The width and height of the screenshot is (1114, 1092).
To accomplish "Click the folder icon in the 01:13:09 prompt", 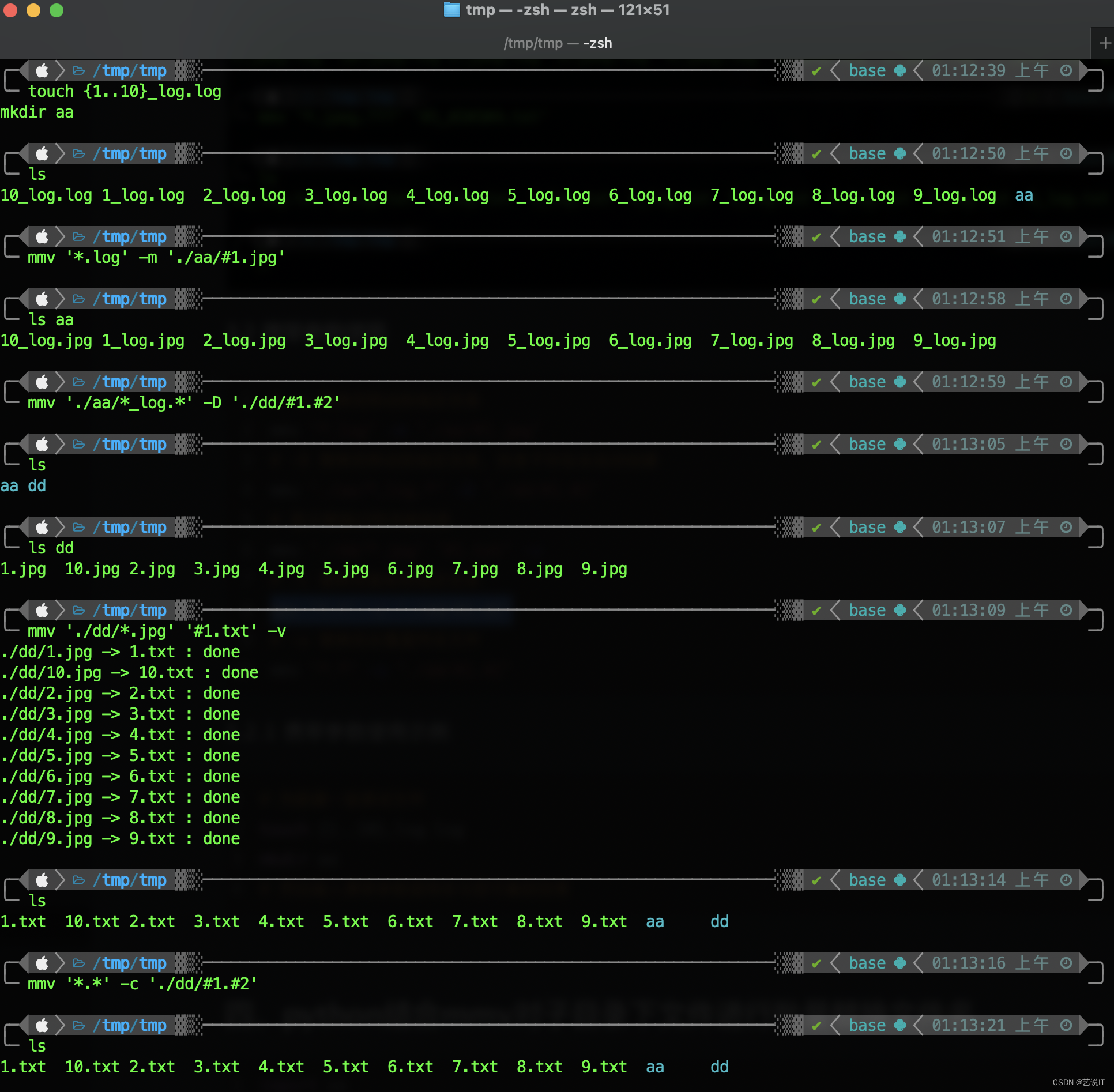I will tap(79, 611).
